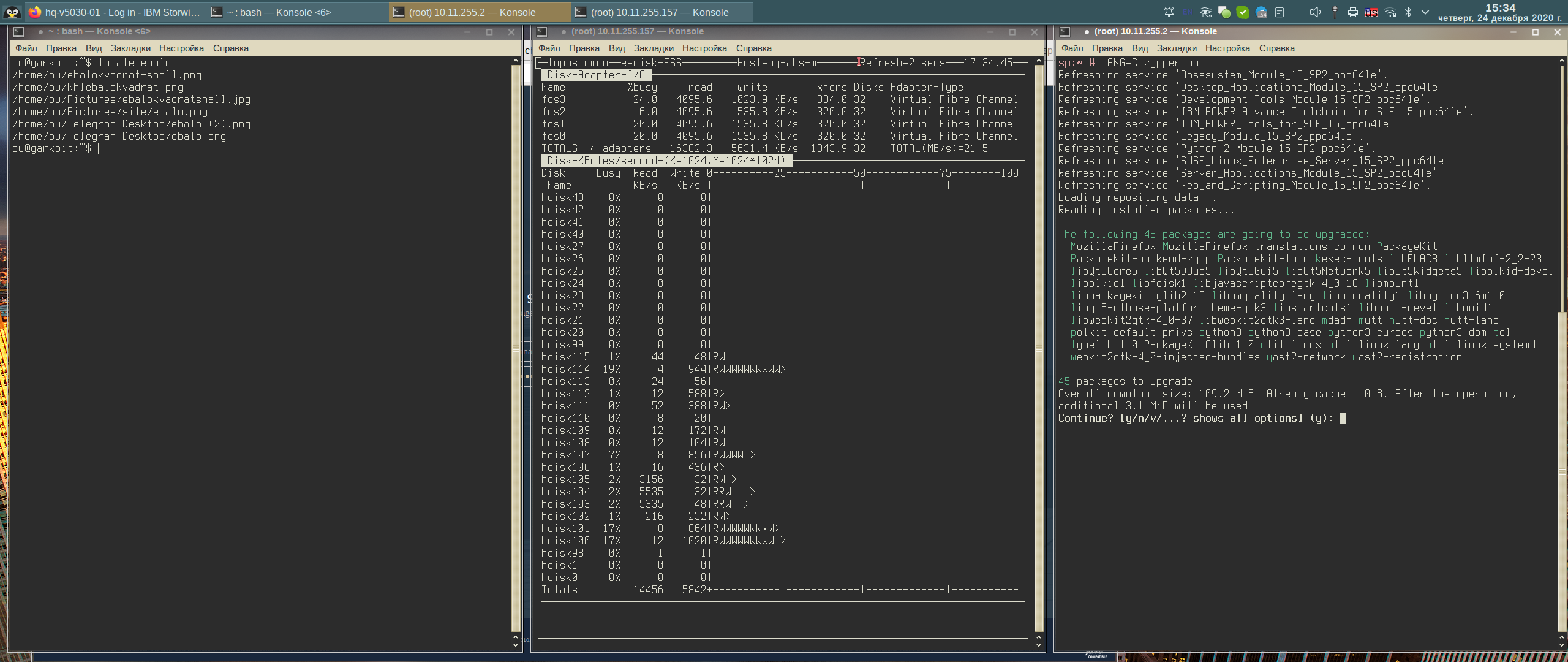1568x662 pixels.
Task: Click Konsole window icon of 10.11.255.157 titlebar
Action: click(x=541, y=32)
